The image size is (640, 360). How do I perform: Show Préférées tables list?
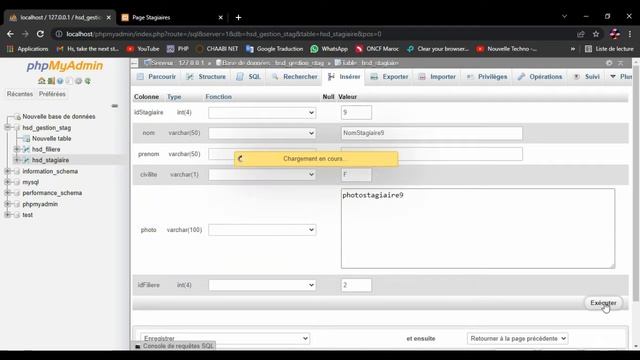[x=52, y=94]
